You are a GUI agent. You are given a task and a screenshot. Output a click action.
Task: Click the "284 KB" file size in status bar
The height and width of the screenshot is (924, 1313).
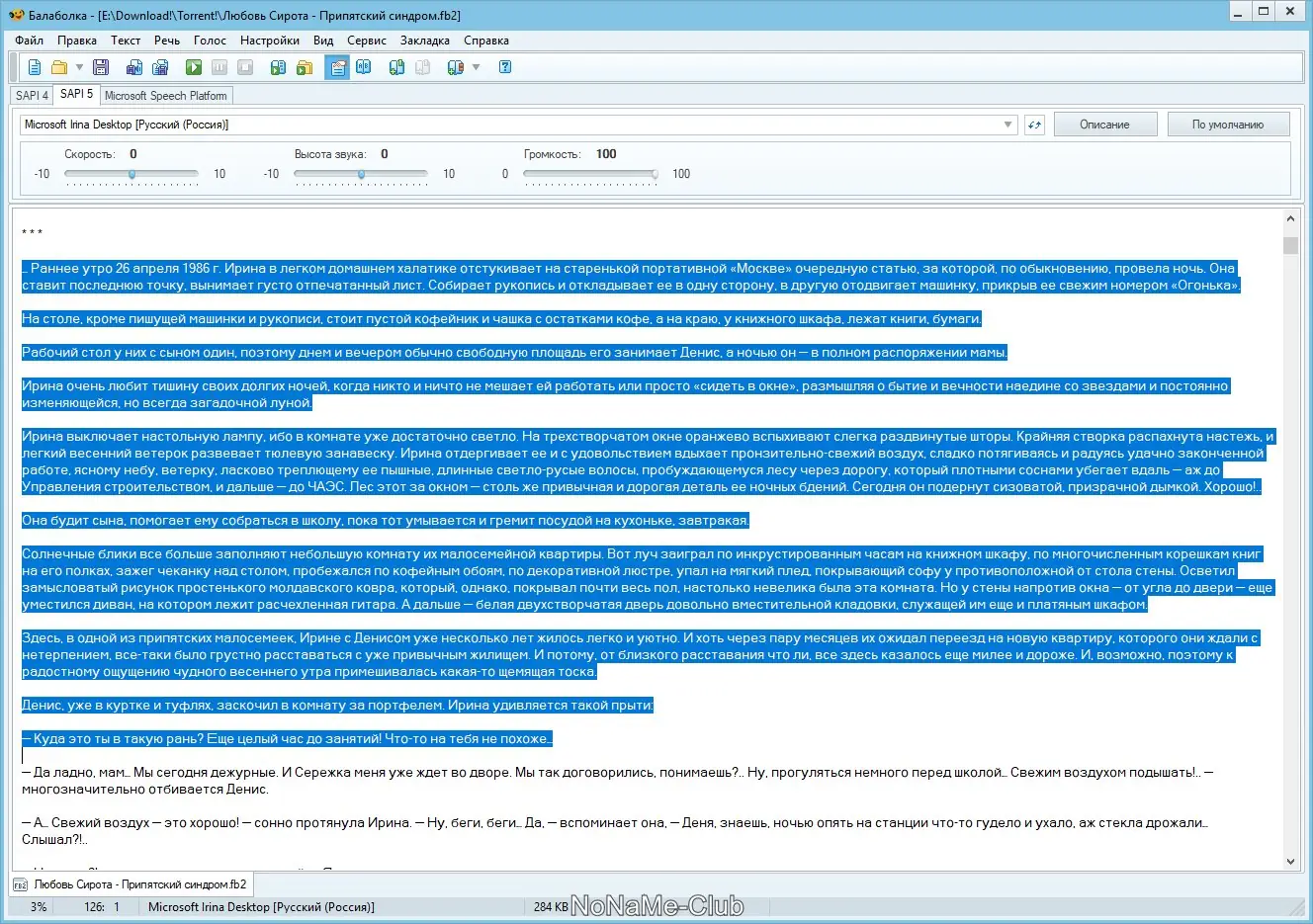click(x=551, y=907)
